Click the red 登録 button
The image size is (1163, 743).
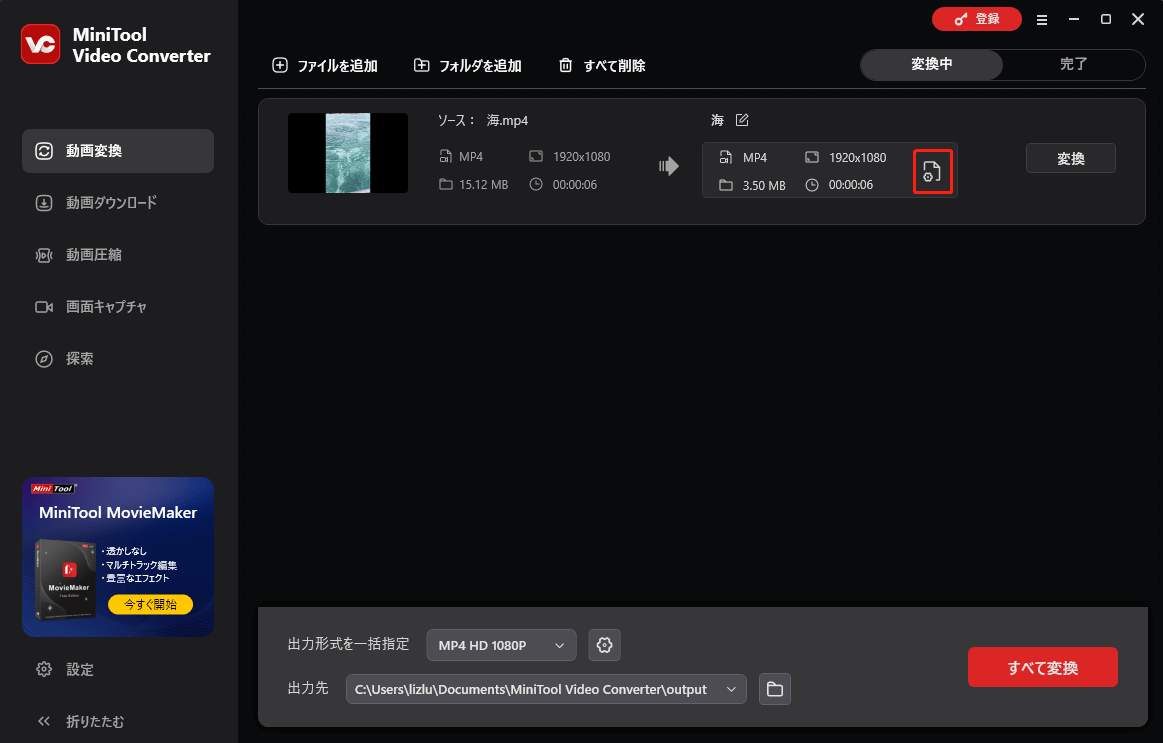click(977, 19)
